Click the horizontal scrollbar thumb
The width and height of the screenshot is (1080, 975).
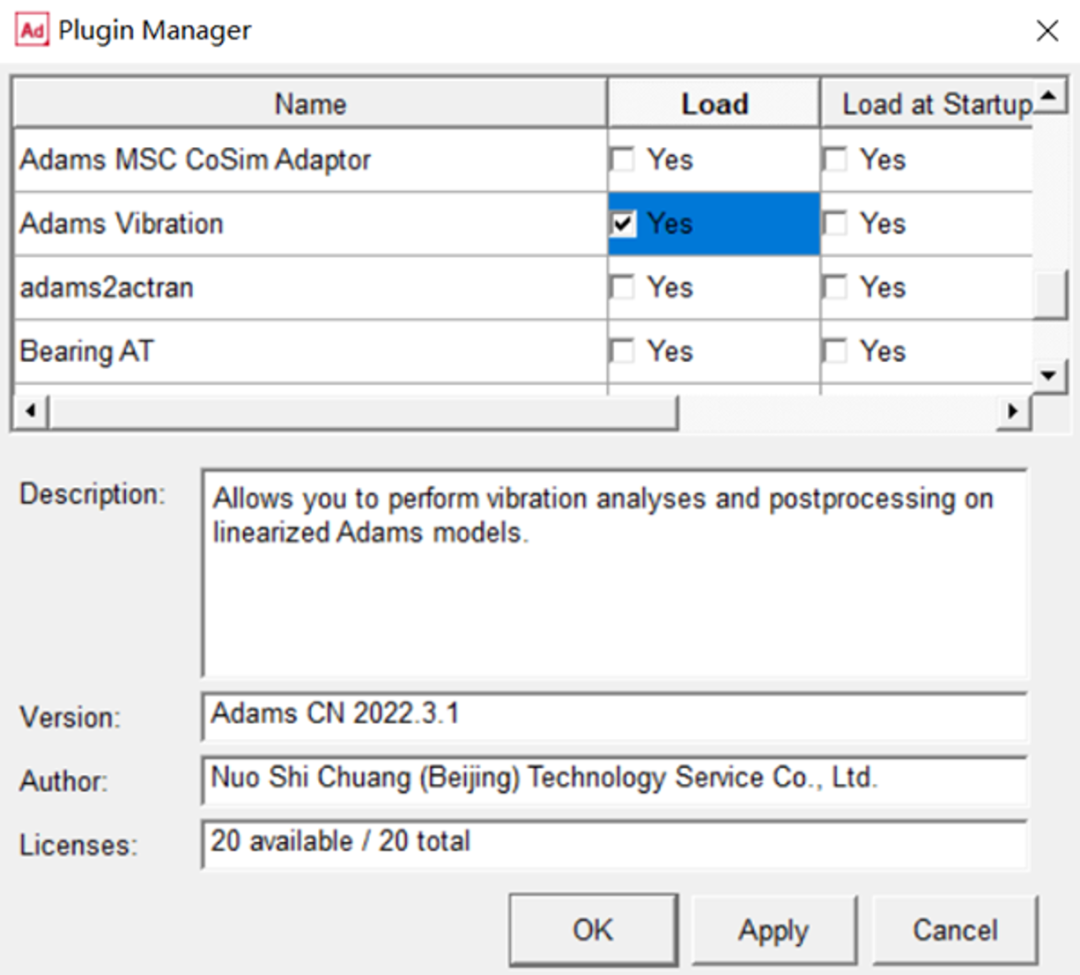363,411
